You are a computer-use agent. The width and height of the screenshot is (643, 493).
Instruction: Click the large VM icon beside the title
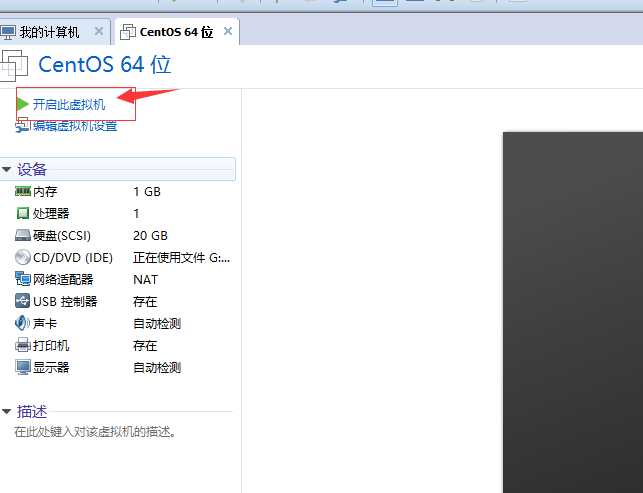(x=14, y=65)
